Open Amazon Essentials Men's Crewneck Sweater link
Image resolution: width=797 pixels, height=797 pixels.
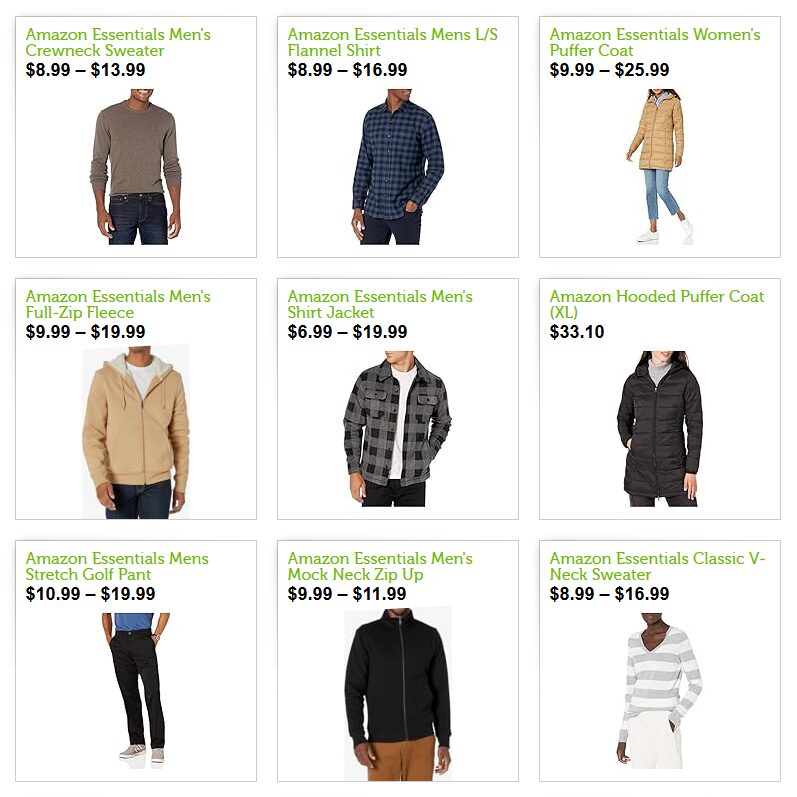(118, 43)
